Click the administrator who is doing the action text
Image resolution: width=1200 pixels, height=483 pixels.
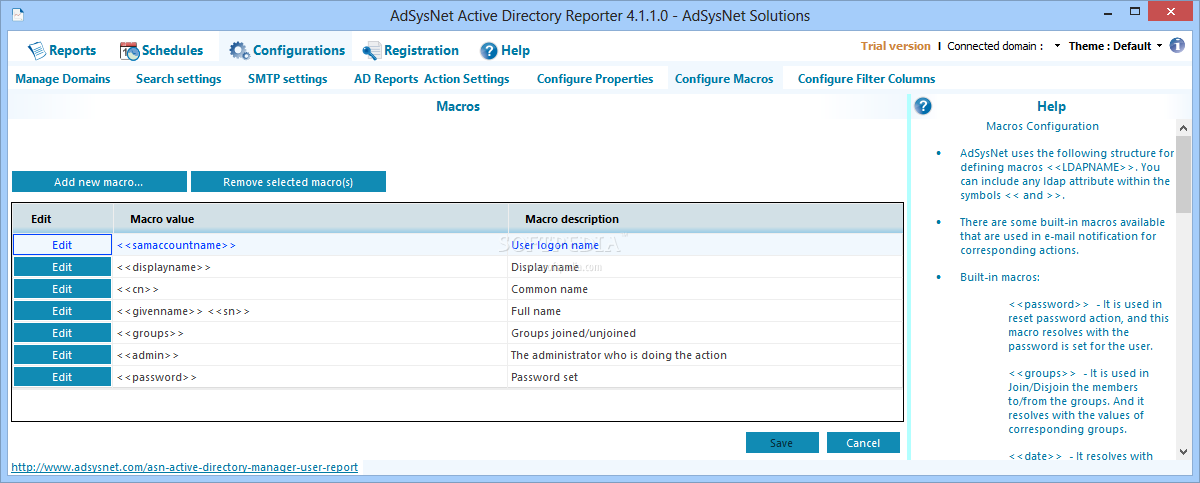pyautogui.click(x=619, y=355)
